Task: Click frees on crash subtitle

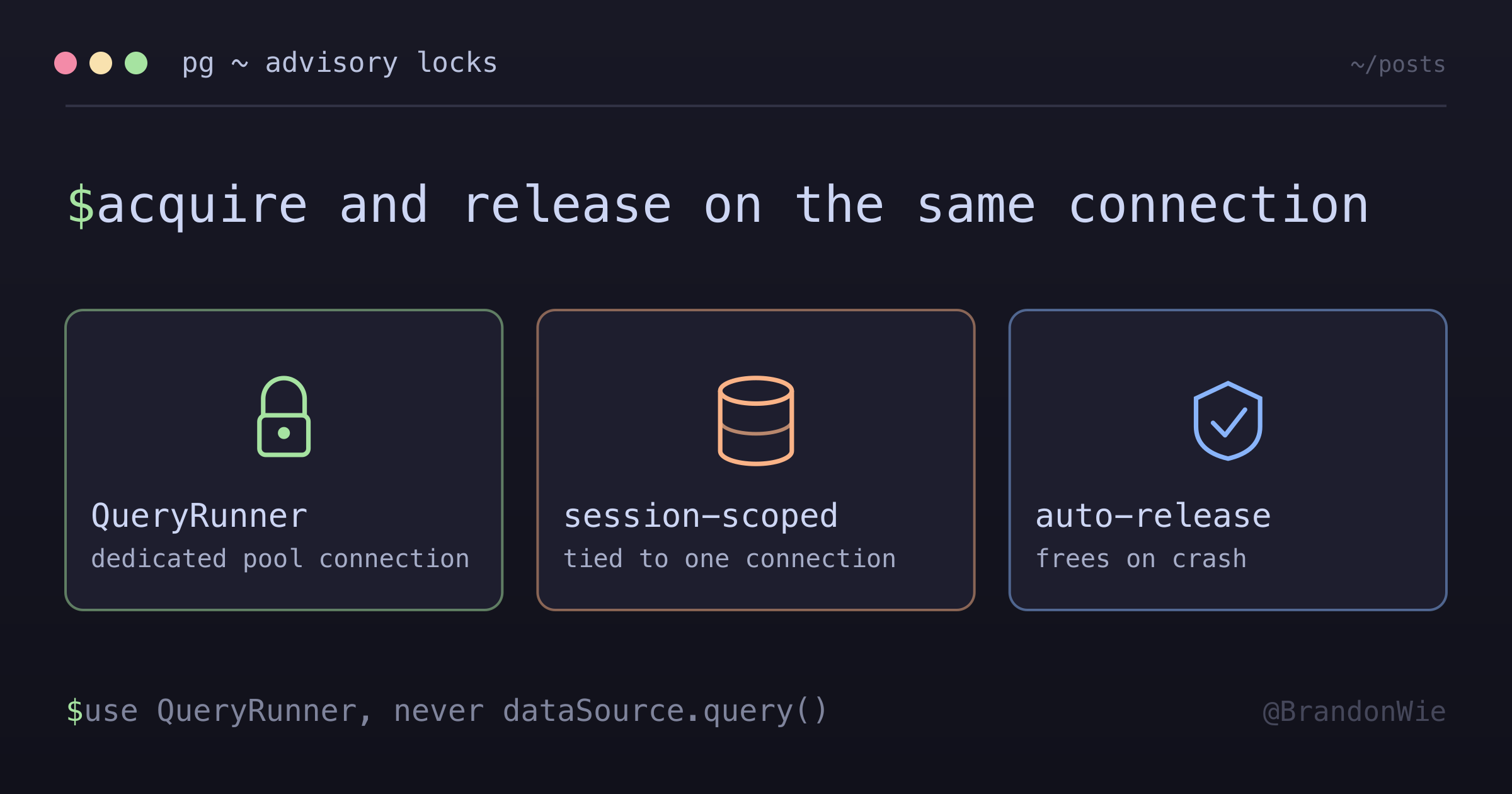Action: (1141, 559)
